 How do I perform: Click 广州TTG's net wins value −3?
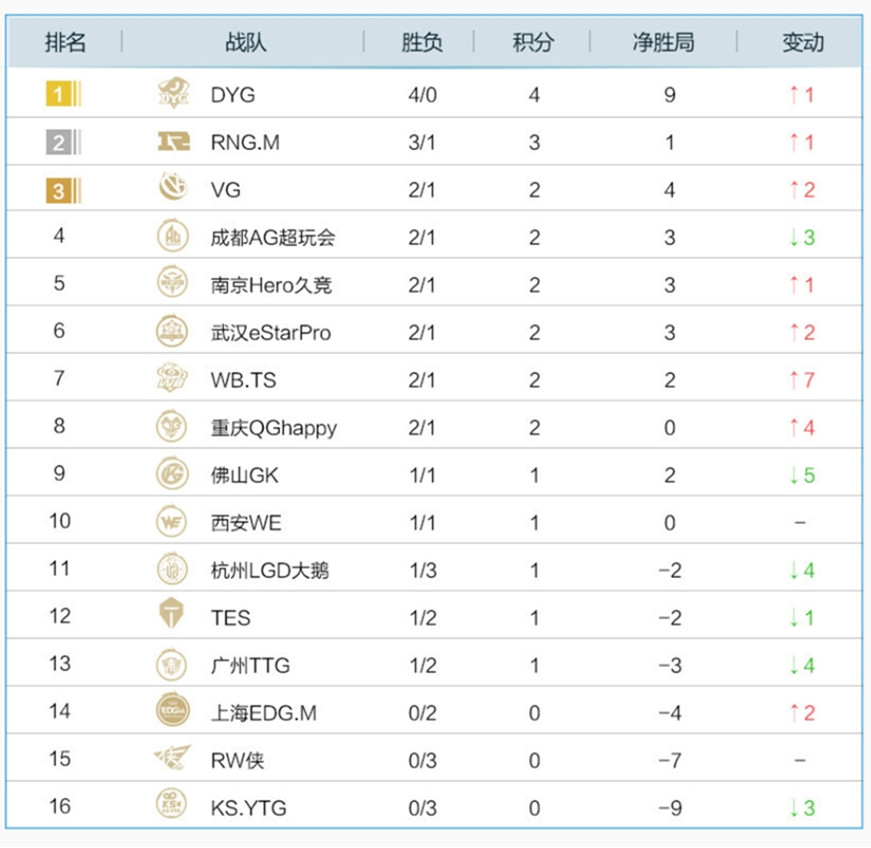[670, 665]
